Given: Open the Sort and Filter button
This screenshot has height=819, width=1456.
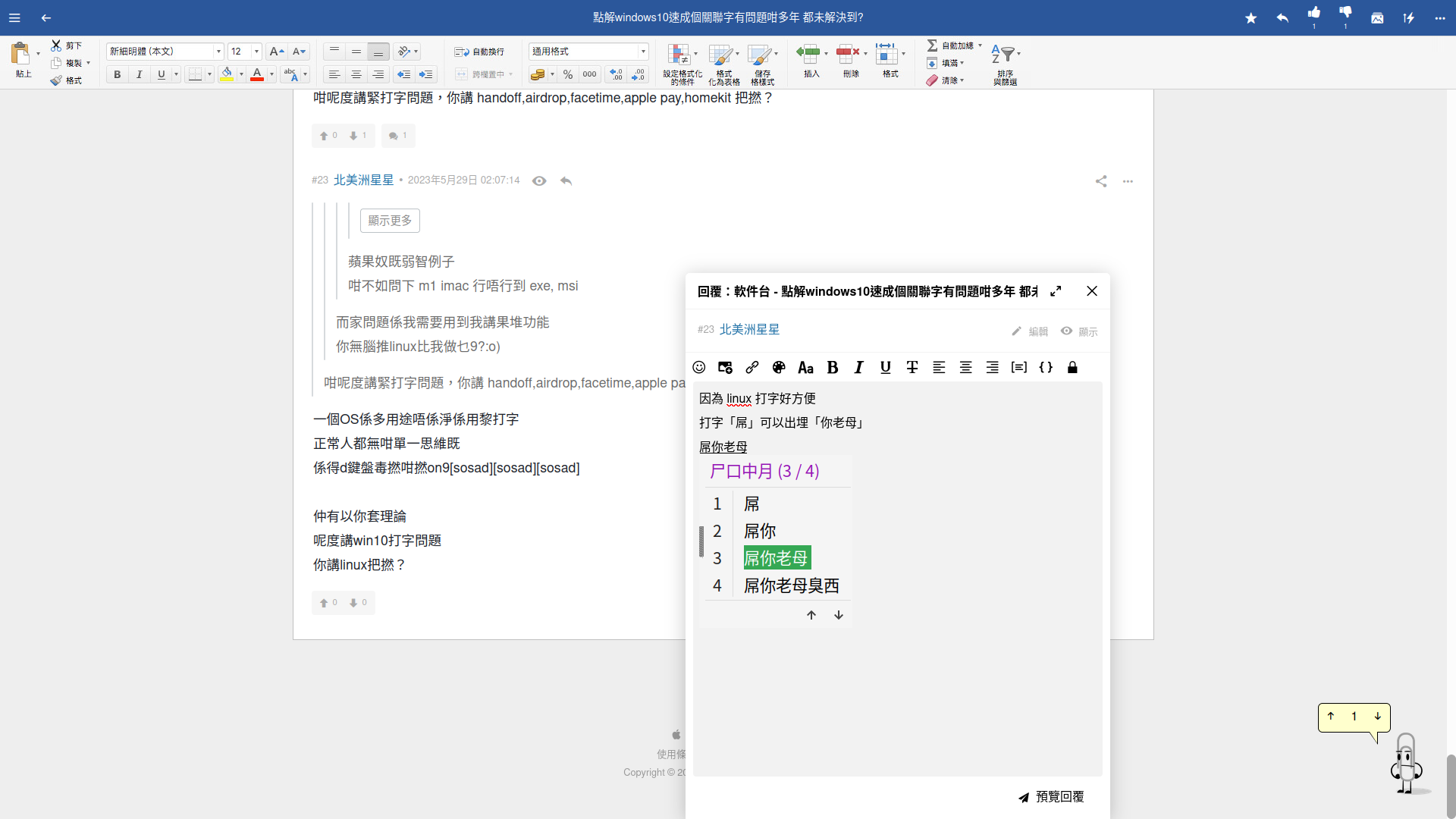Looking at the screenshot, I should pos(1006,64).
